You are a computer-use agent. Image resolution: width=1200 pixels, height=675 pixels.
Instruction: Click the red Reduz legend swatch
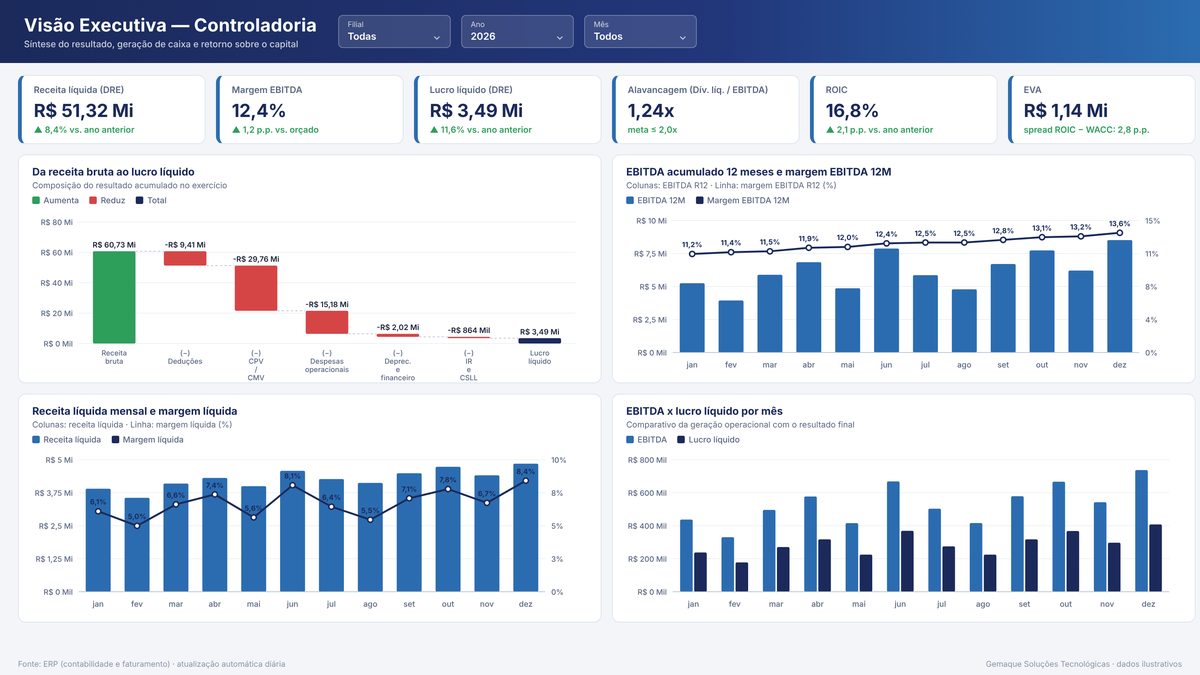point(94,201)
